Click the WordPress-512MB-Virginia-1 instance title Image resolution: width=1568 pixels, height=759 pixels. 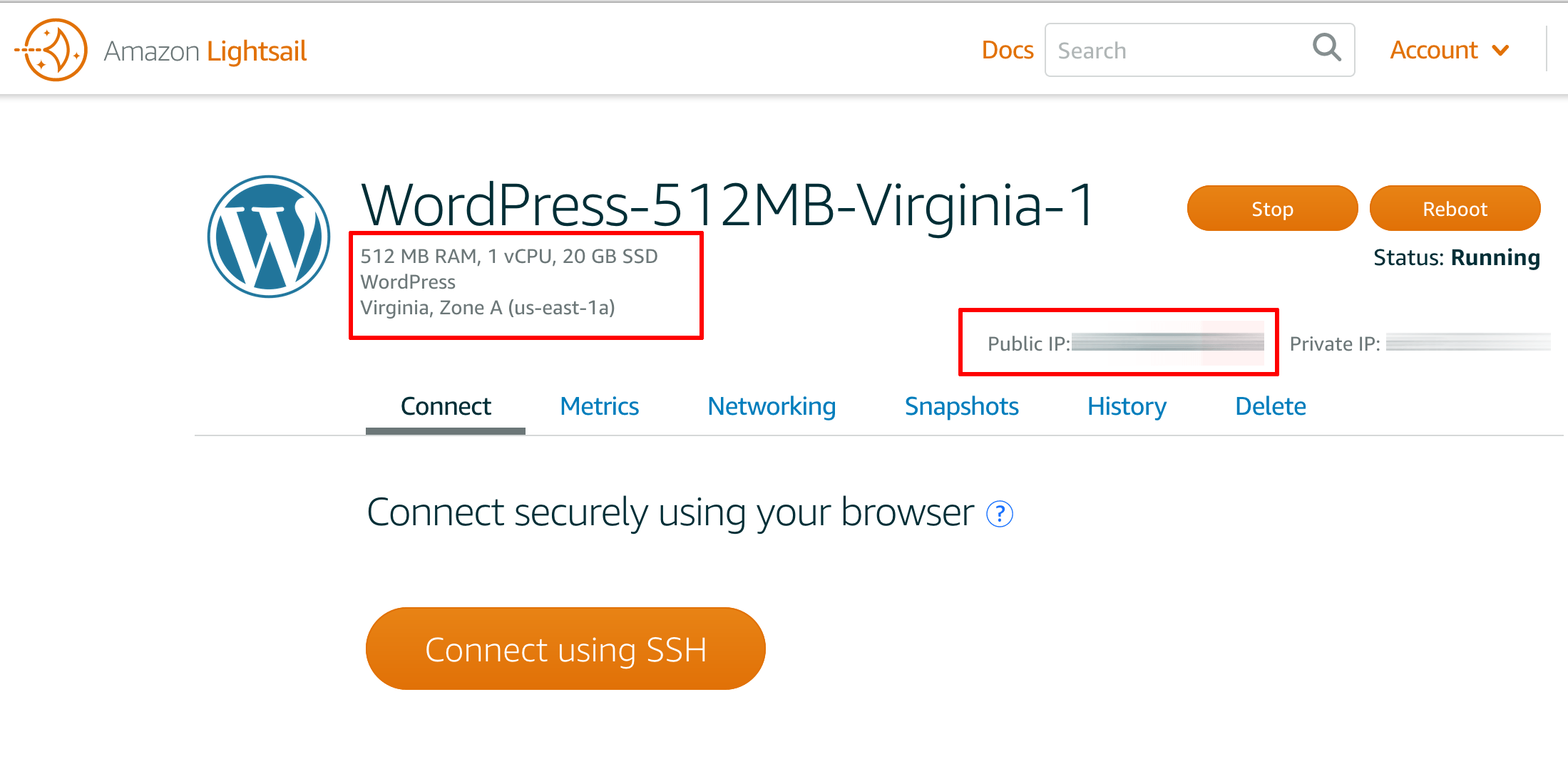coord(727,205)
